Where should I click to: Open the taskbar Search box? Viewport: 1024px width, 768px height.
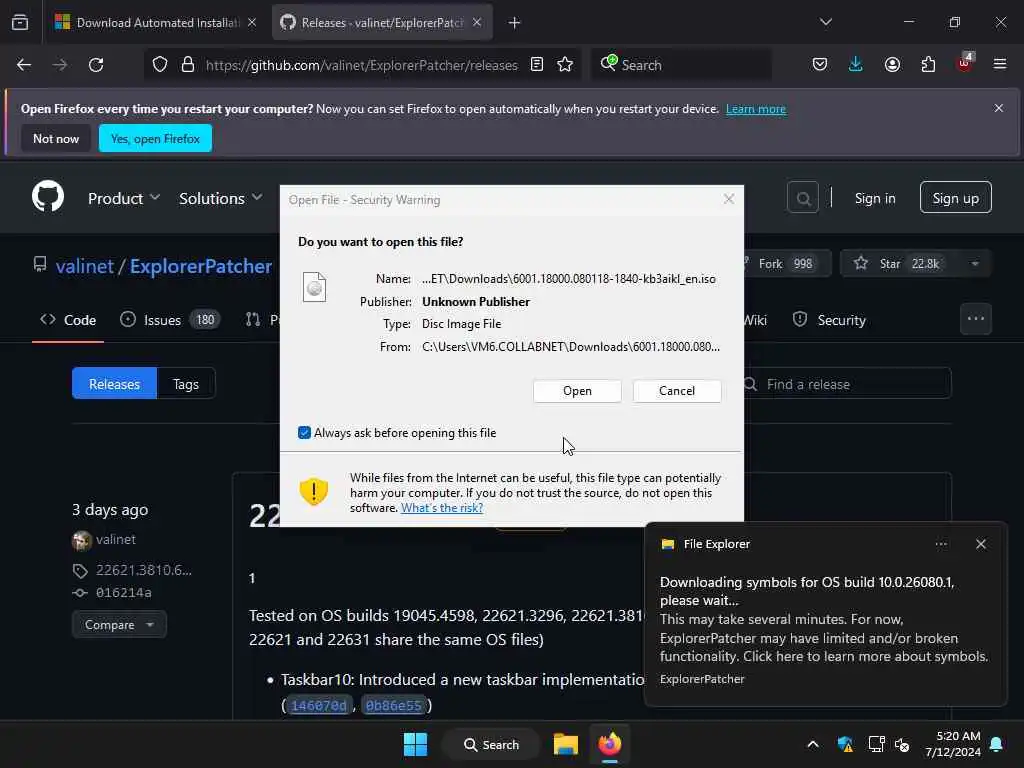492,744
